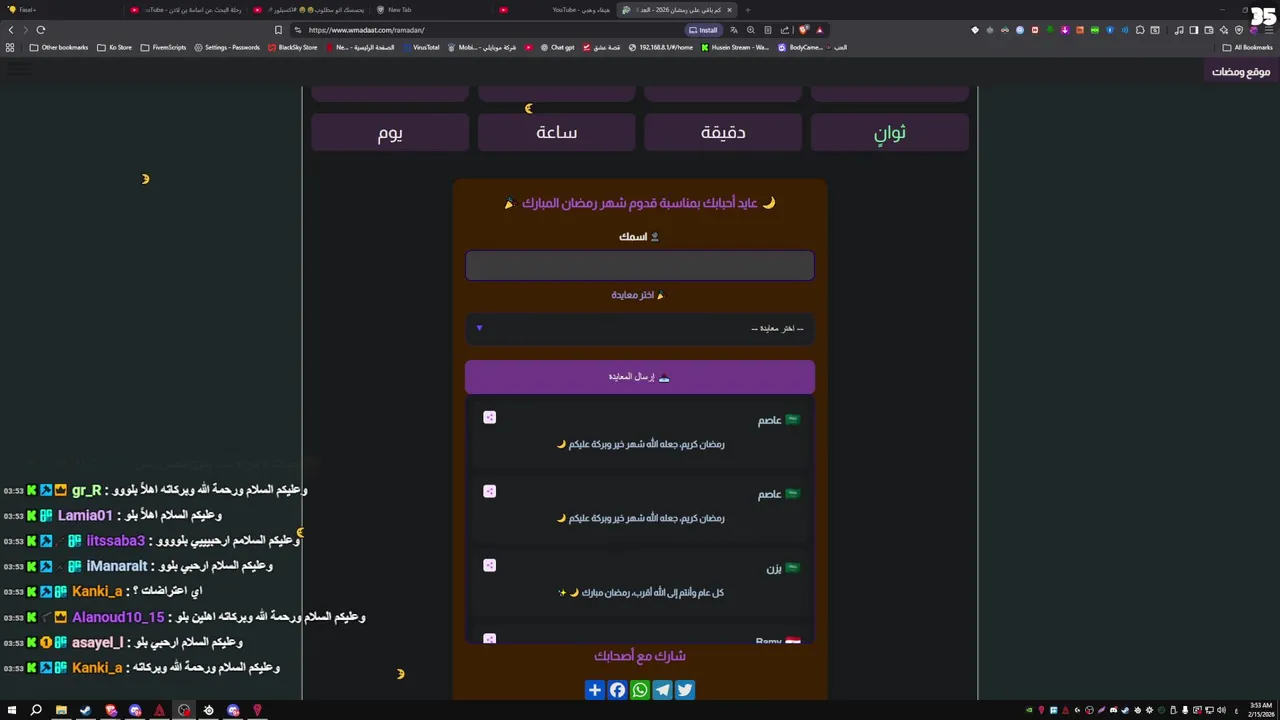Click the purple إرسال المعايدة send button
Screen dimensions: 1280x720
640,377
